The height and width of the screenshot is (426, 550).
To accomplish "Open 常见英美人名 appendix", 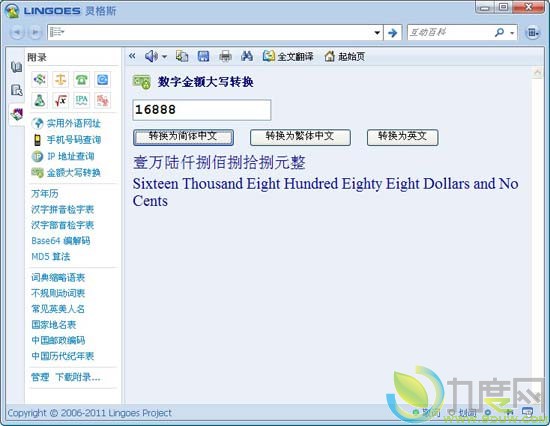I will point(58,309).
